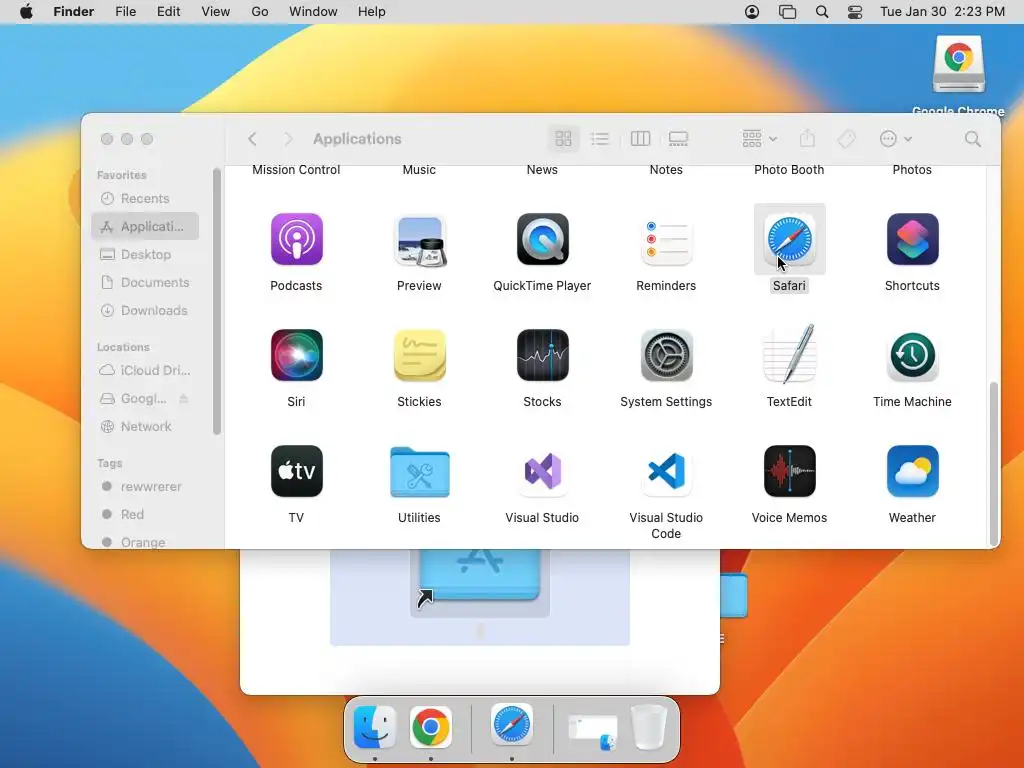The width and height of the screenshot is (1024, 768).
Task: Select the Safari app icon
Action: point(790,239)
